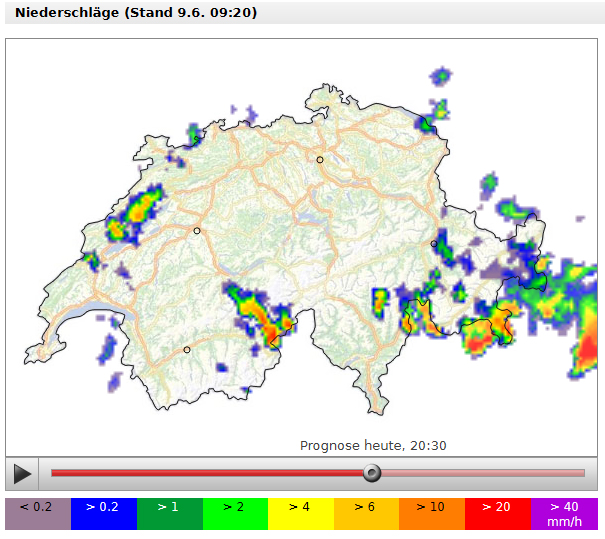The width and height of the screenshot is (605, 539).
Task: Pick the bright green '> 2' legend swatch
Action: (x=235, y=513)
